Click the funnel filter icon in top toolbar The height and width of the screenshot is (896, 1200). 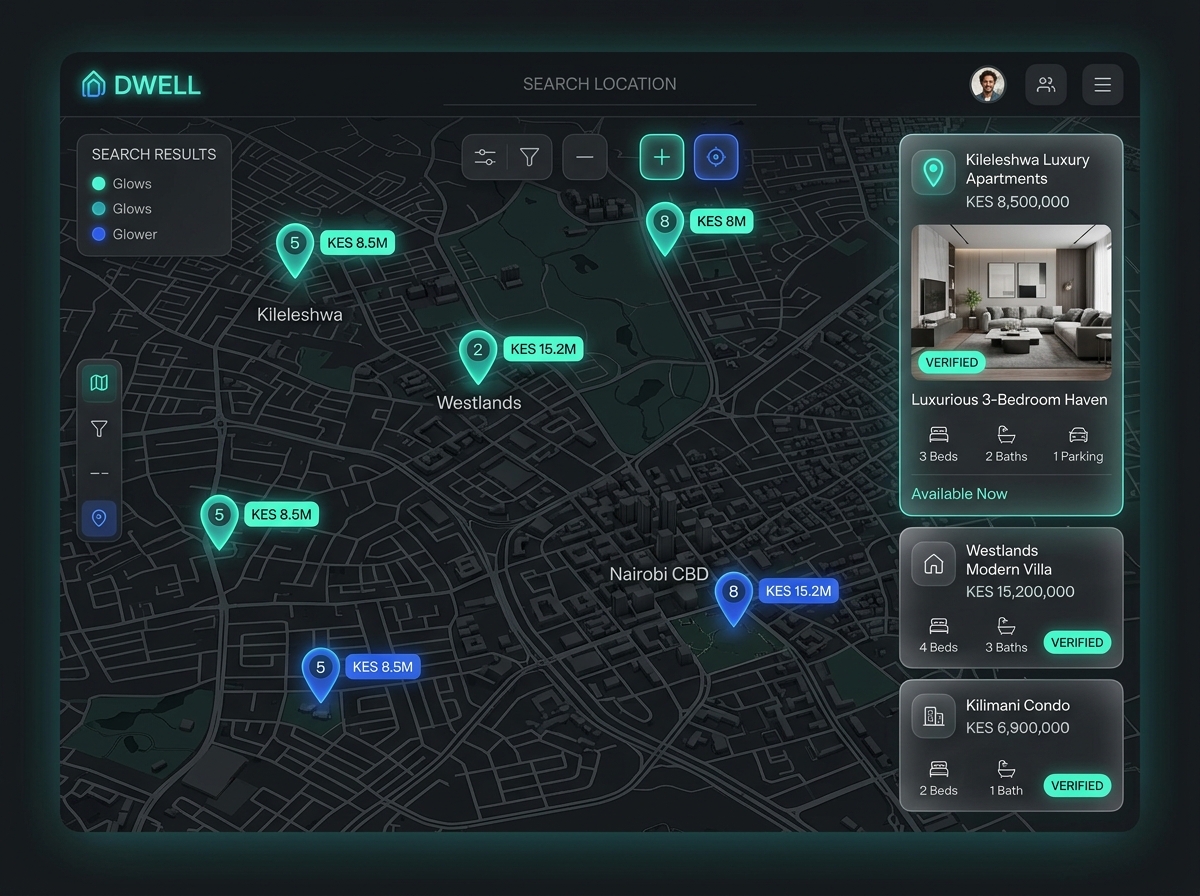[x=530, y=157]
